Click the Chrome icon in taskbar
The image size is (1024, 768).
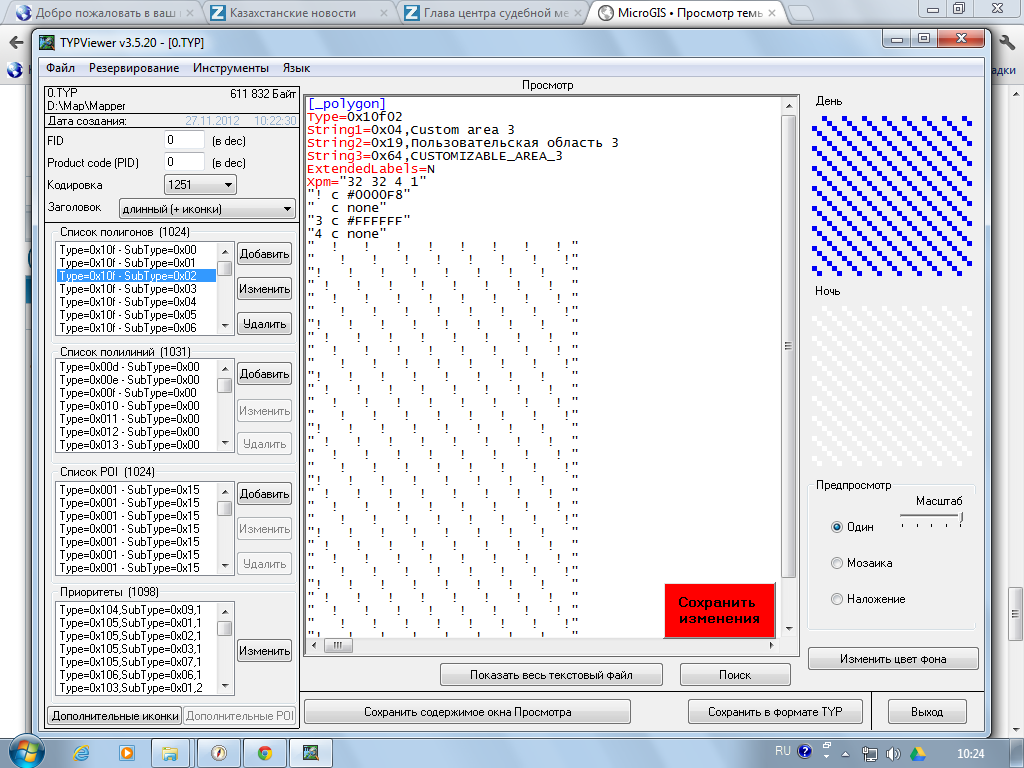pyautogui.click(x=264, y=752)
